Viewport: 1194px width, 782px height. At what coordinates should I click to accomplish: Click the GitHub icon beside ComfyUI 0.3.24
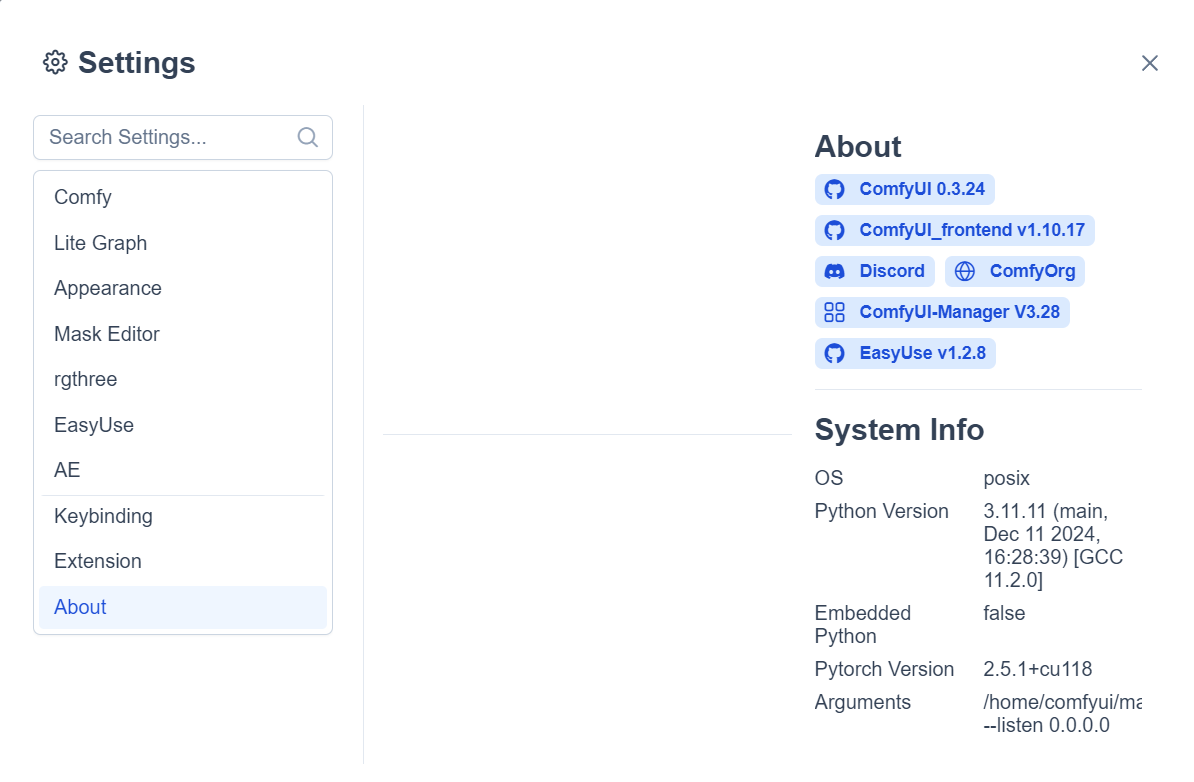pyautogui.click(x=834, y=189)
